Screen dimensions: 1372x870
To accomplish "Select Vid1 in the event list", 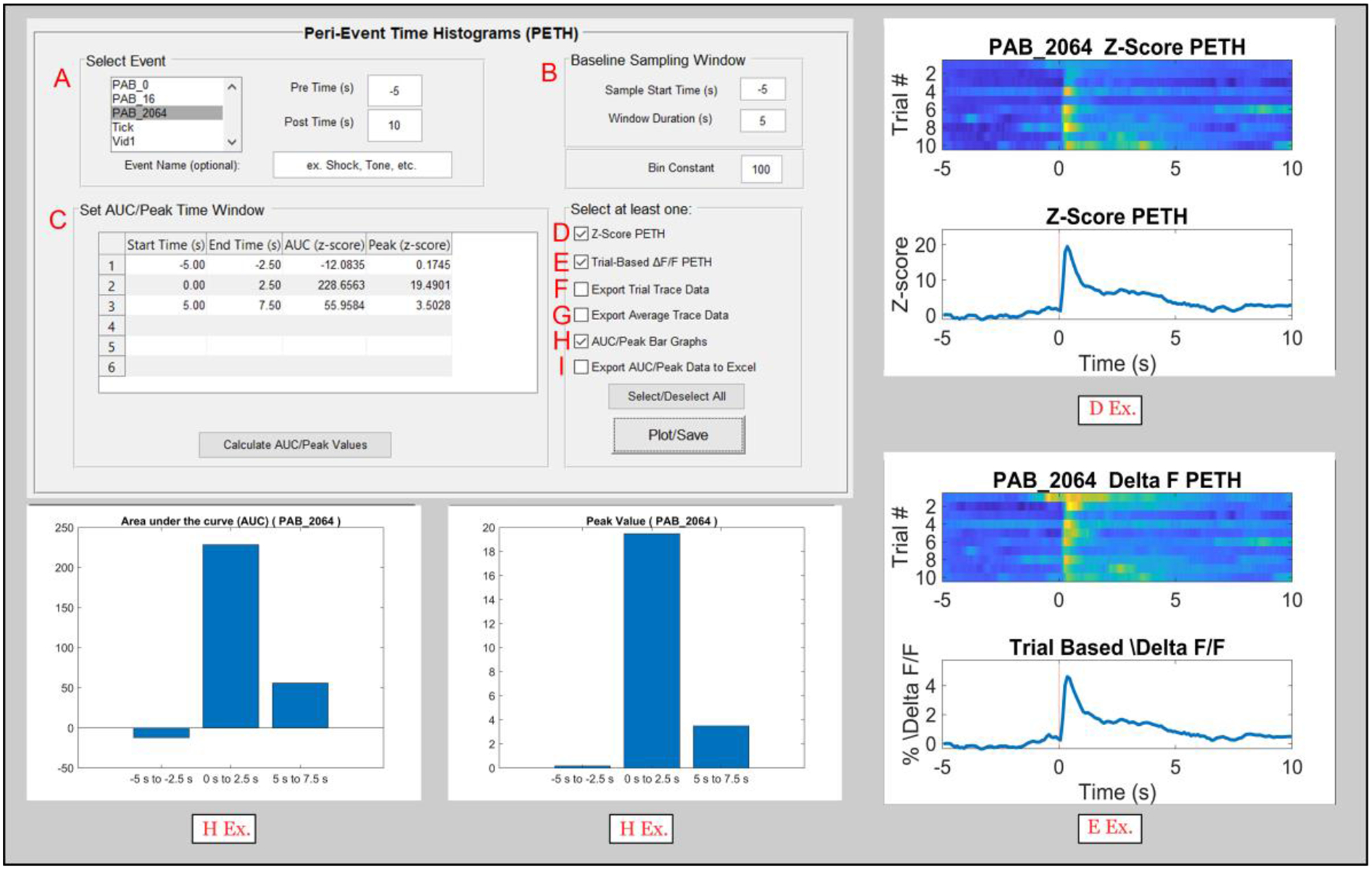I will [x=167, y=141].
